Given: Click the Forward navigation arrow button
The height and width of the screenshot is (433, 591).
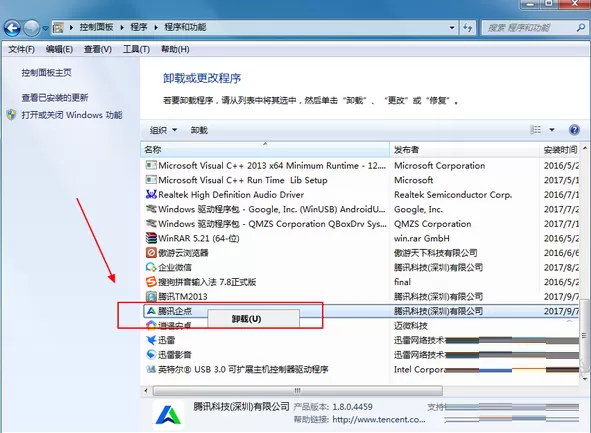Looking at the screenshot, I should pos(32,28).
